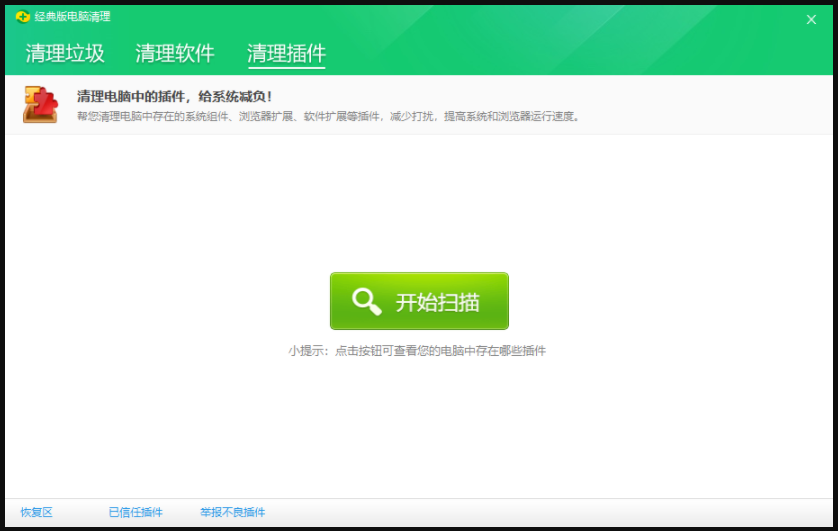Screen dimensions: 838x531
Task: Open the 已信任插件 link
Action: tap(135, 512)
